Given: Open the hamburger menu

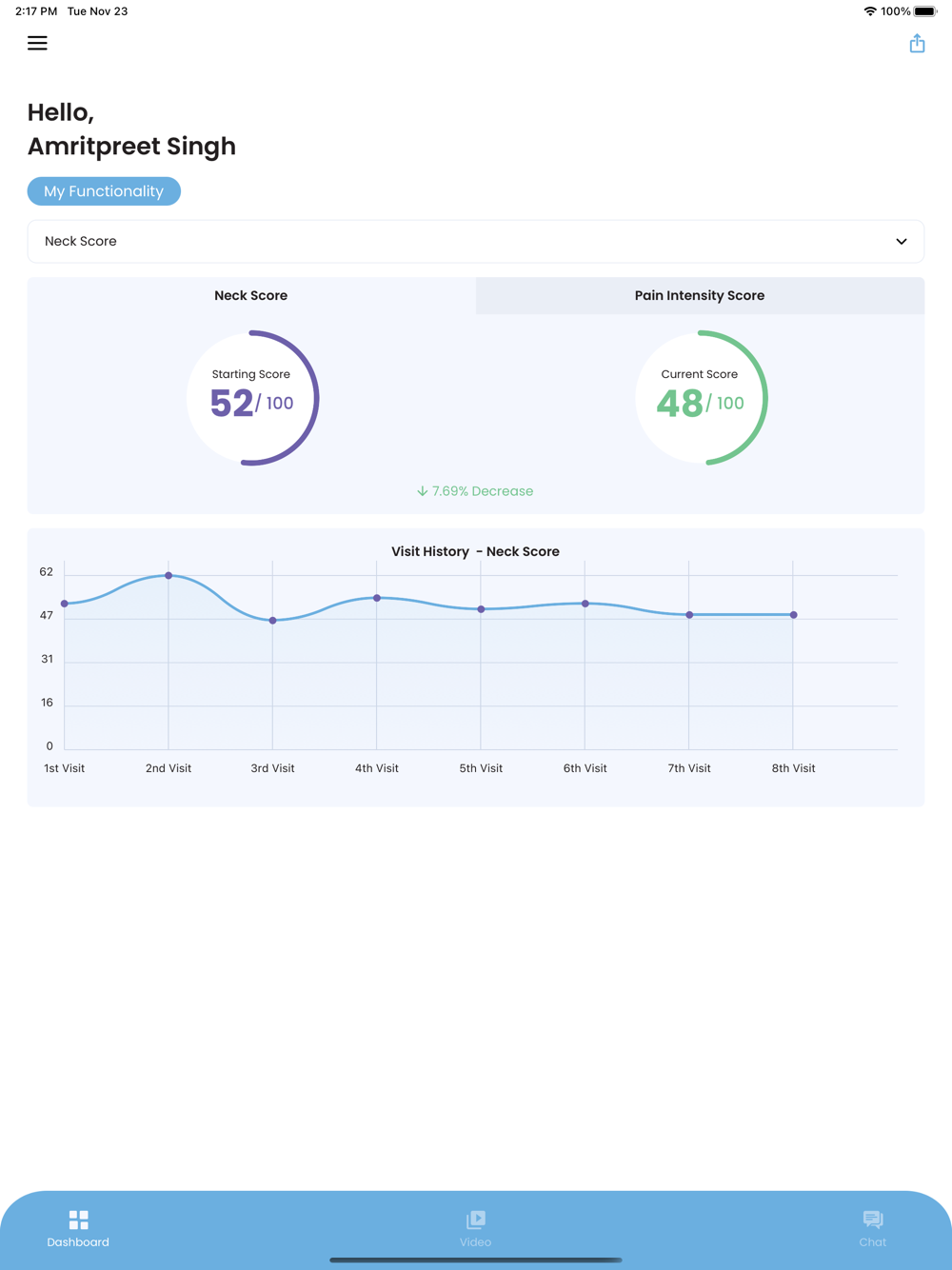Looking at the screenshot, I should pos(37,43).
